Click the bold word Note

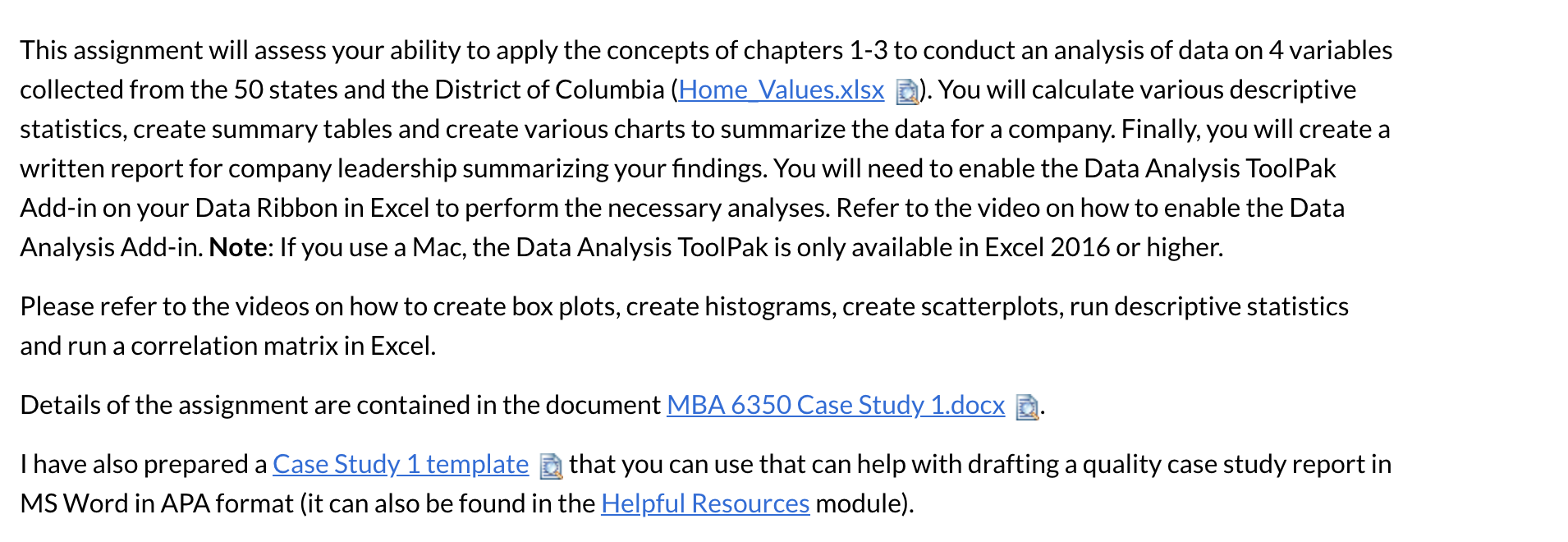point(238,247)
